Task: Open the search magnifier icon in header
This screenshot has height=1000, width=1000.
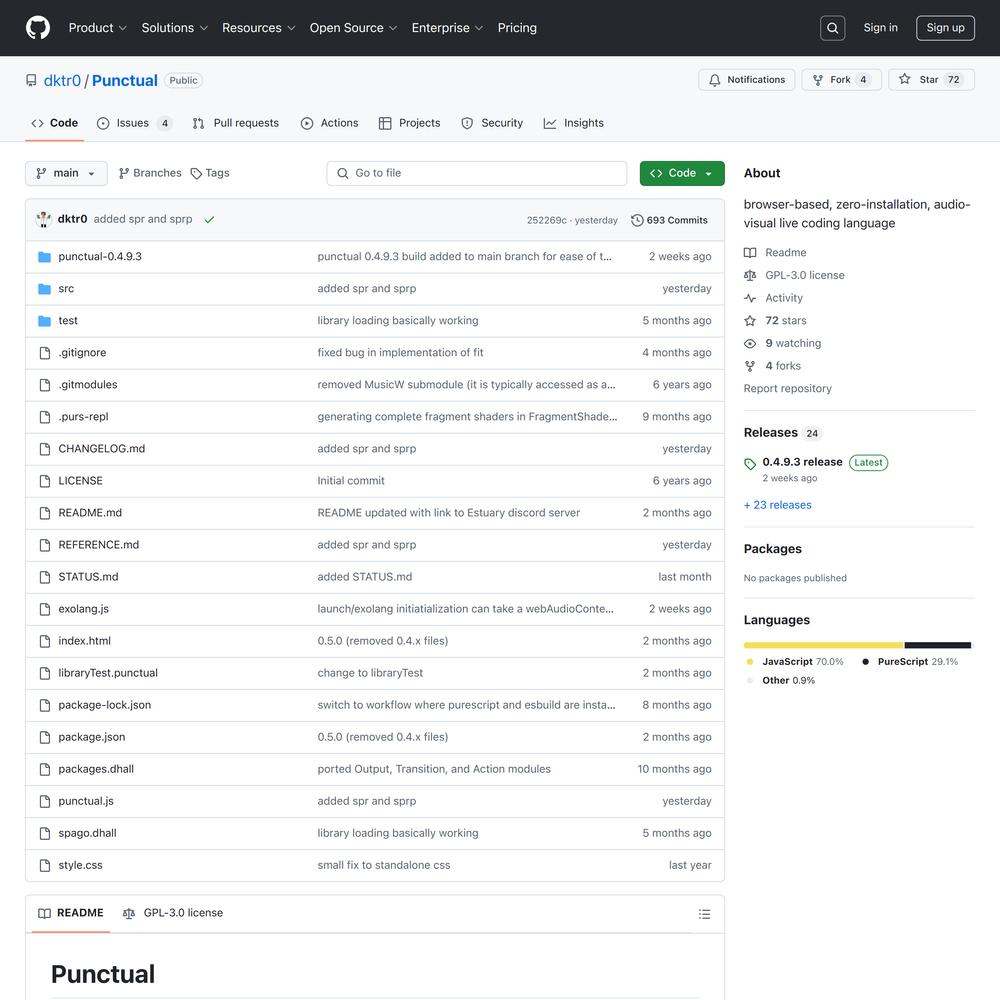Action: tap(832, 28)
